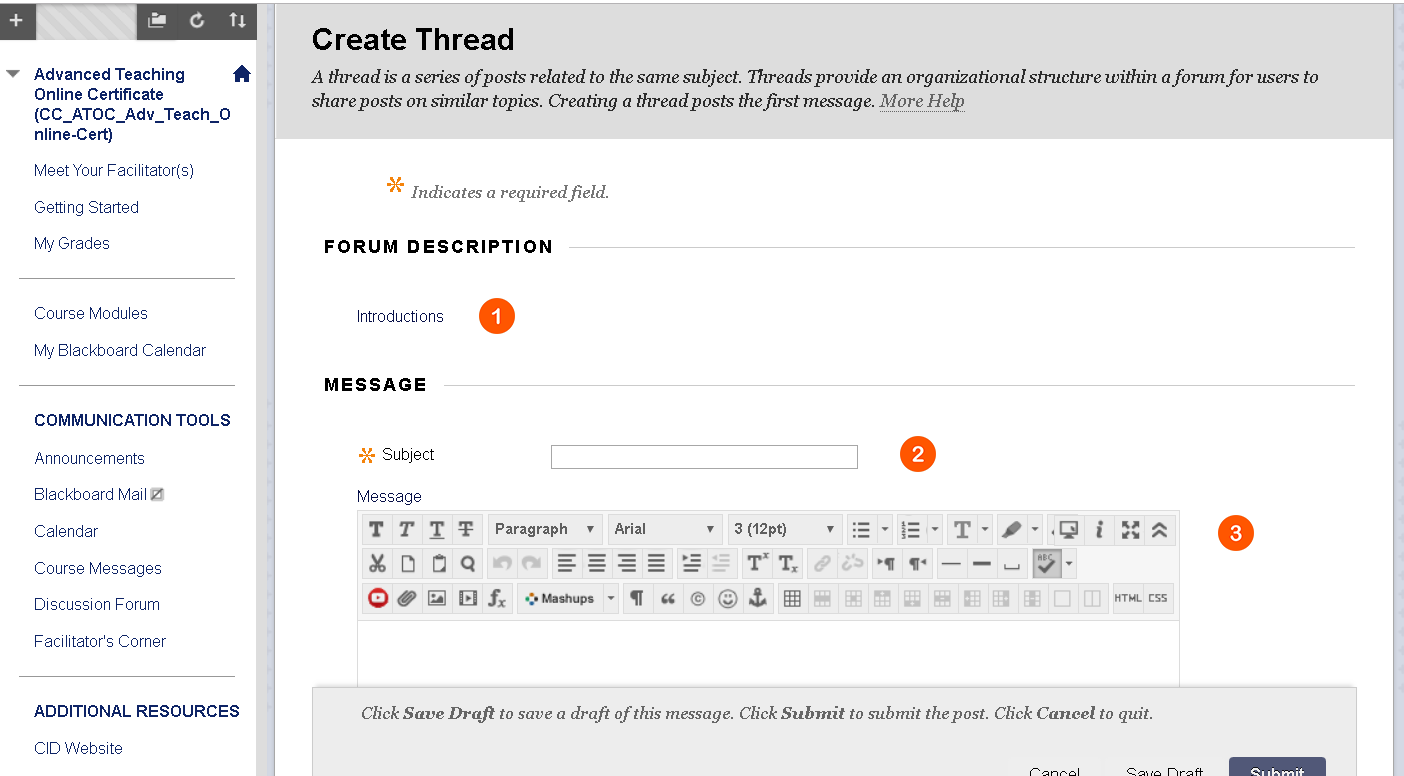Viewport: 1404px width, 776px height.
Task: Open the math equation editor (fx)
Action: pos(497,599)
